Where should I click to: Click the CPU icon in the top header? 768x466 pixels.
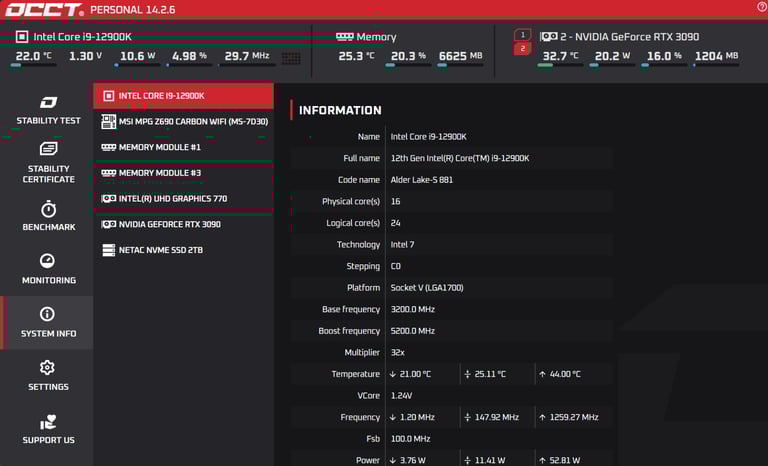click(22, 37)
